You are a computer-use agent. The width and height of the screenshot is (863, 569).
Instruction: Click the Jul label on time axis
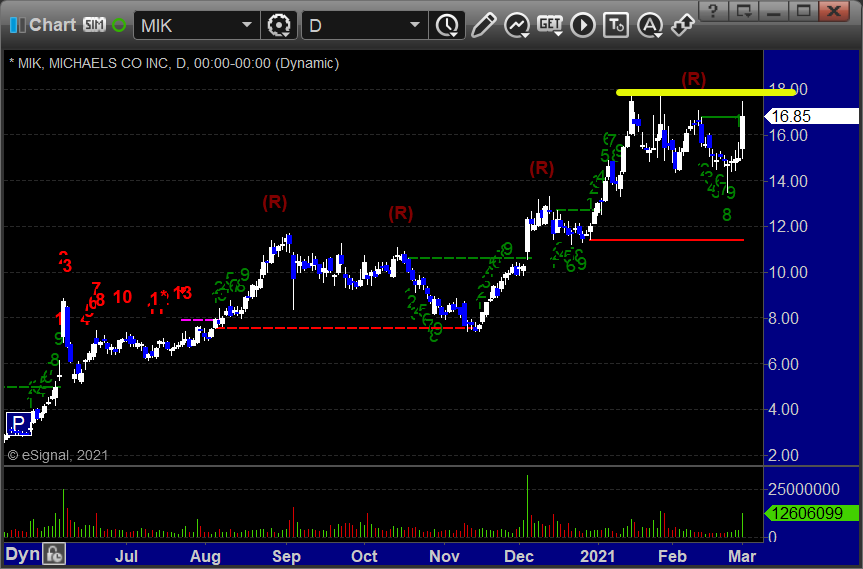[x=127, y=556]
